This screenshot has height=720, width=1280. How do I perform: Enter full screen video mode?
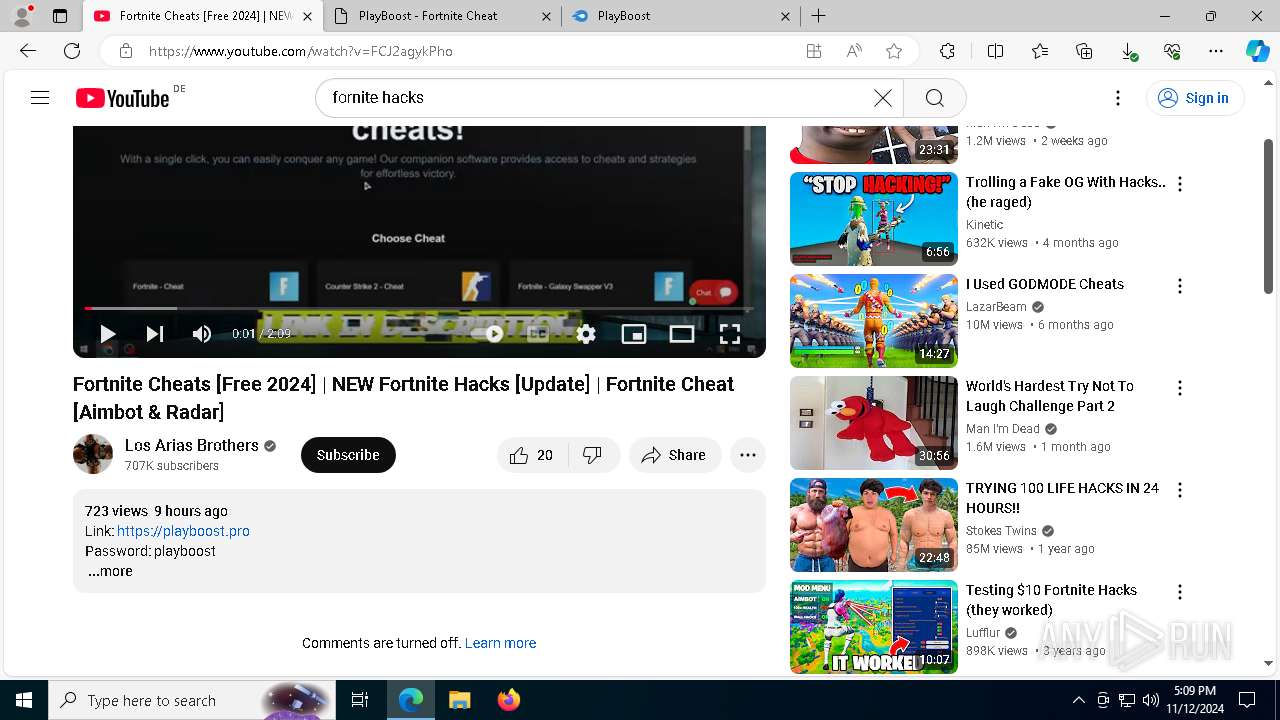pos(730,334)
